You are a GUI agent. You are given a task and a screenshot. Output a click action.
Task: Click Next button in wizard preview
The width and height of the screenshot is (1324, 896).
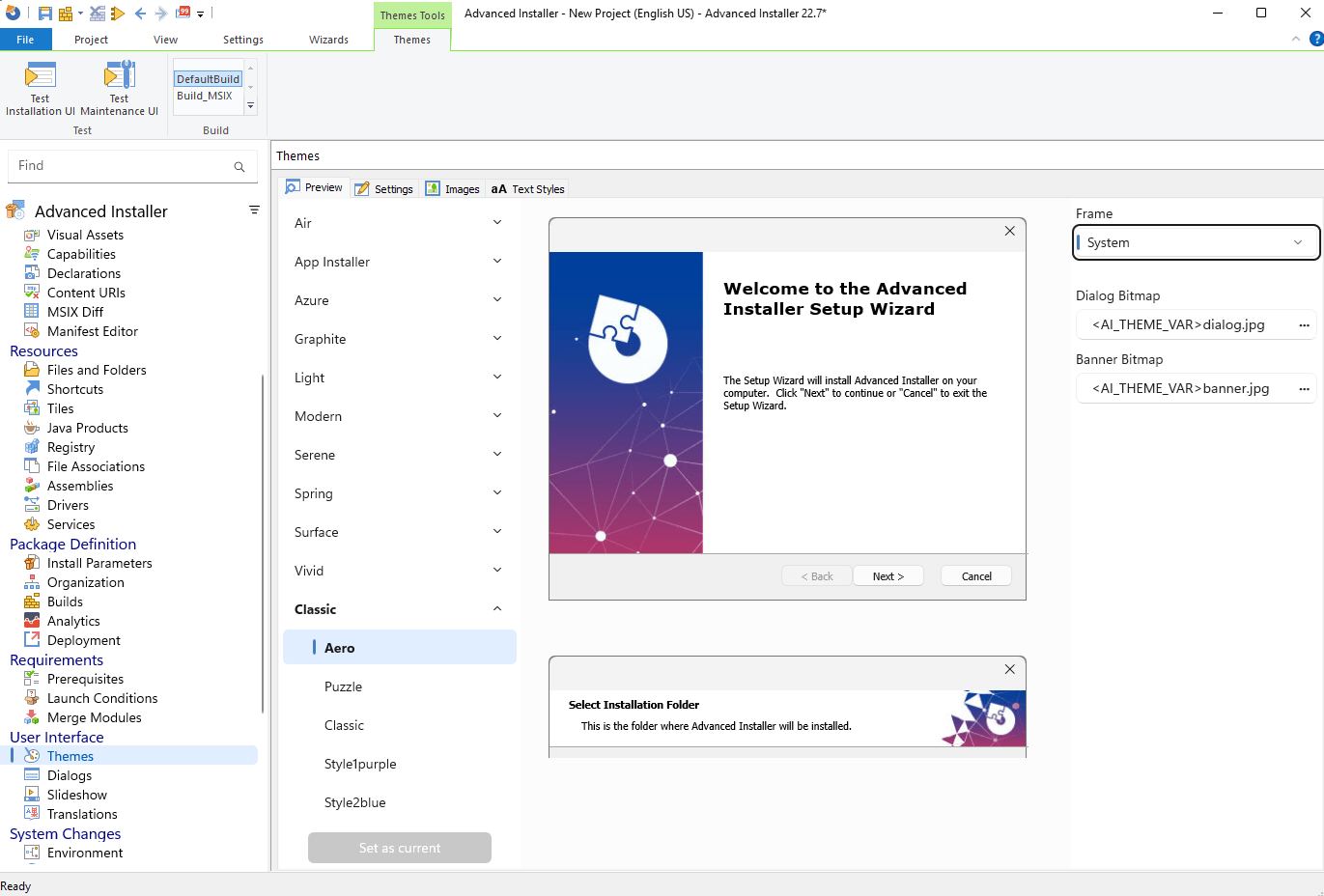(887, 576)
